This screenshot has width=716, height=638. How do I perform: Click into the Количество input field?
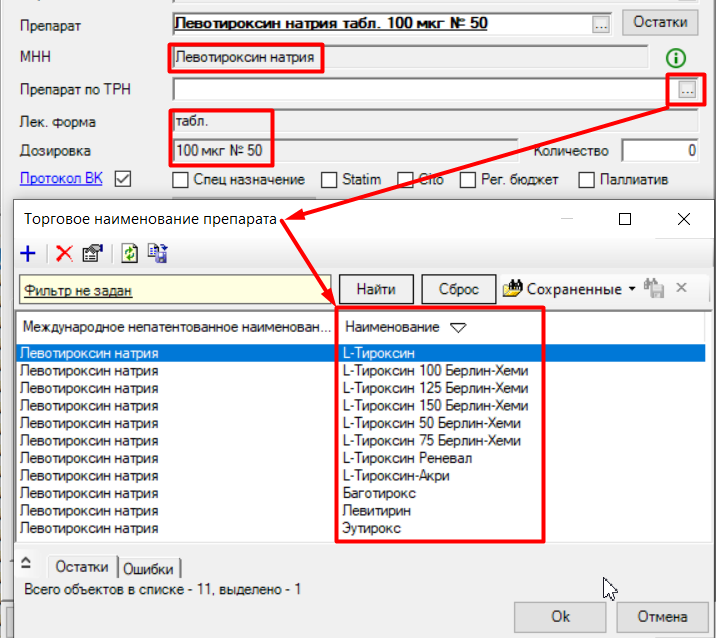click(659, 150)
